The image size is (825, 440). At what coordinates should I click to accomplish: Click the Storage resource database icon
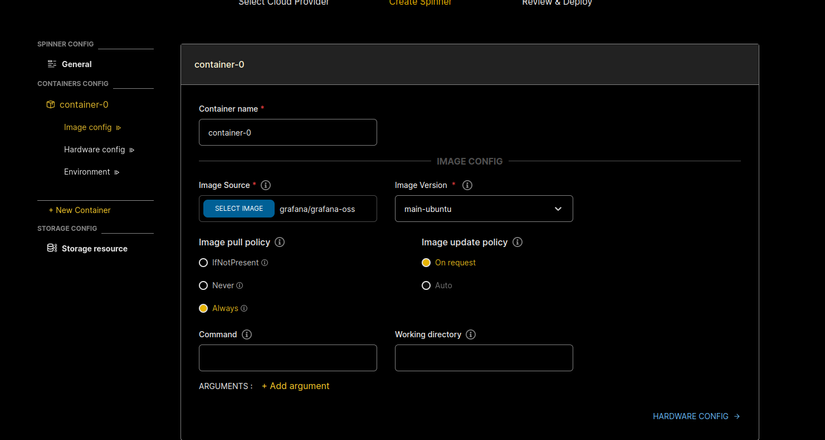(52, 248)
